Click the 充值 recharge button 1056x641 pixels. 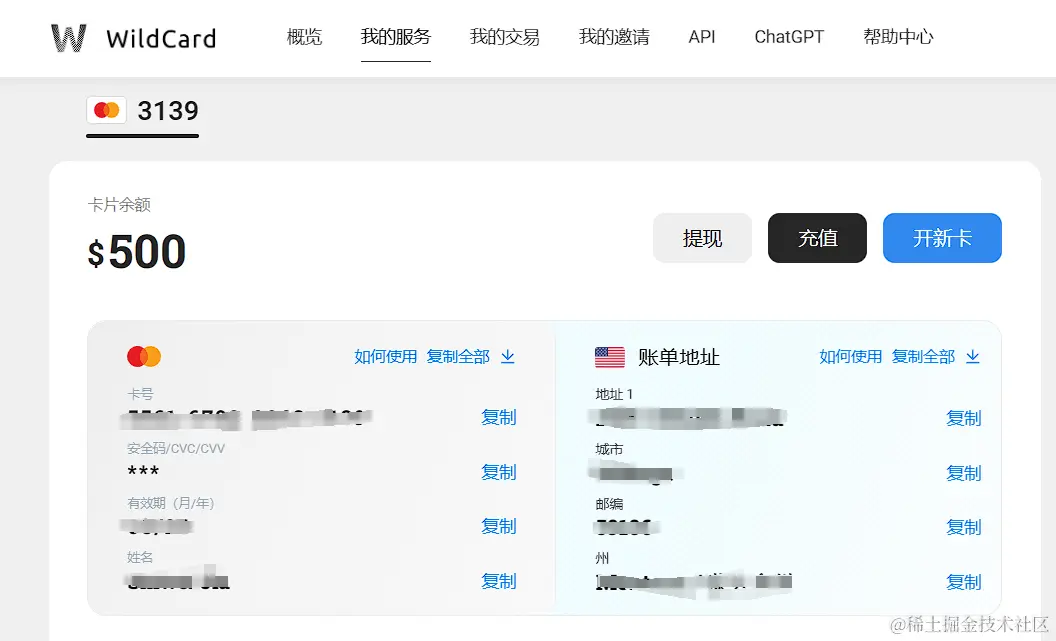click(x=818, y=238)
